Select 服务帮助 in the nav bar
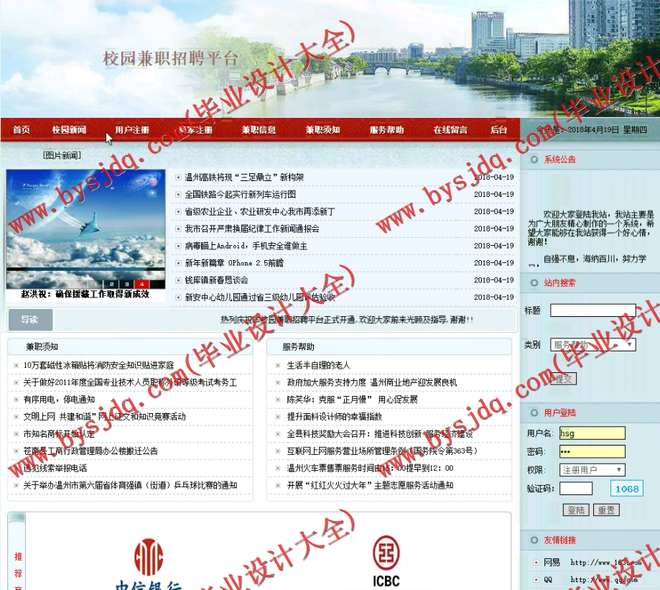Viewport: 660px width, 590px height. [387, 130]
